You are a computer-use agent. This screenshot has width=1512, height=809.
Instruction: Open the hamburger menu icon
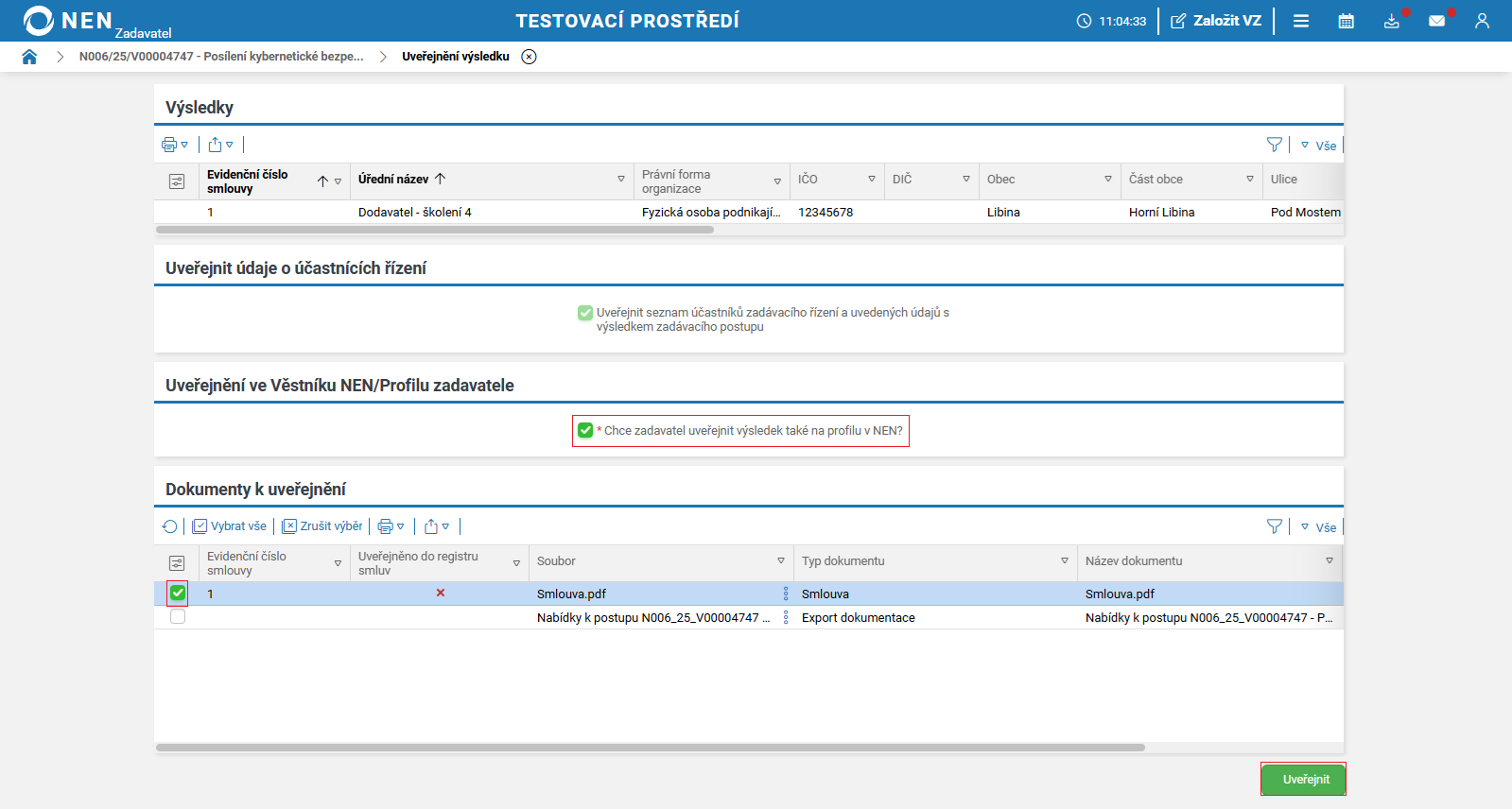(1301, 21)
